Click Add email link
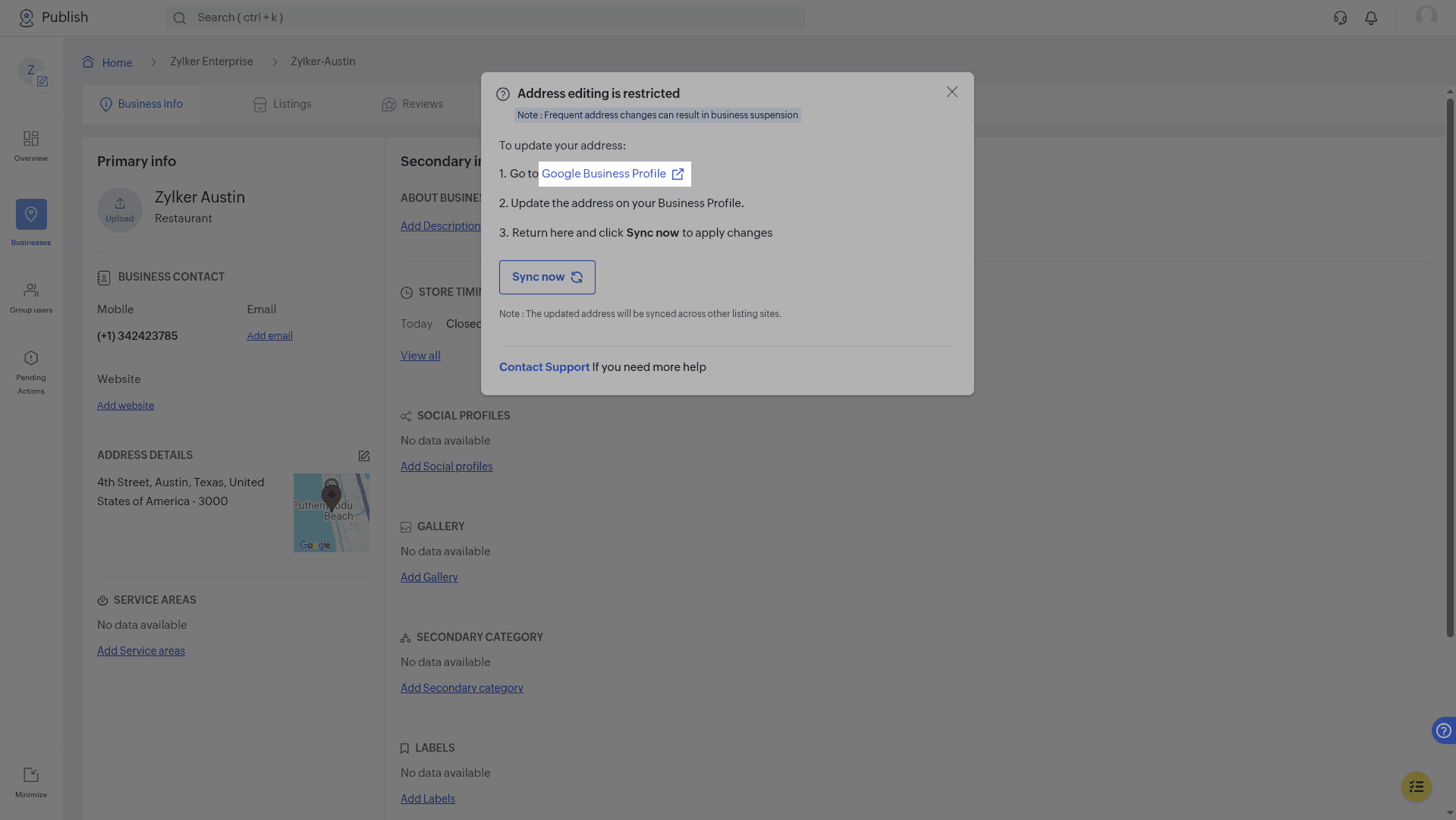This screenshot has height=820, width=1456. (269, 336)
